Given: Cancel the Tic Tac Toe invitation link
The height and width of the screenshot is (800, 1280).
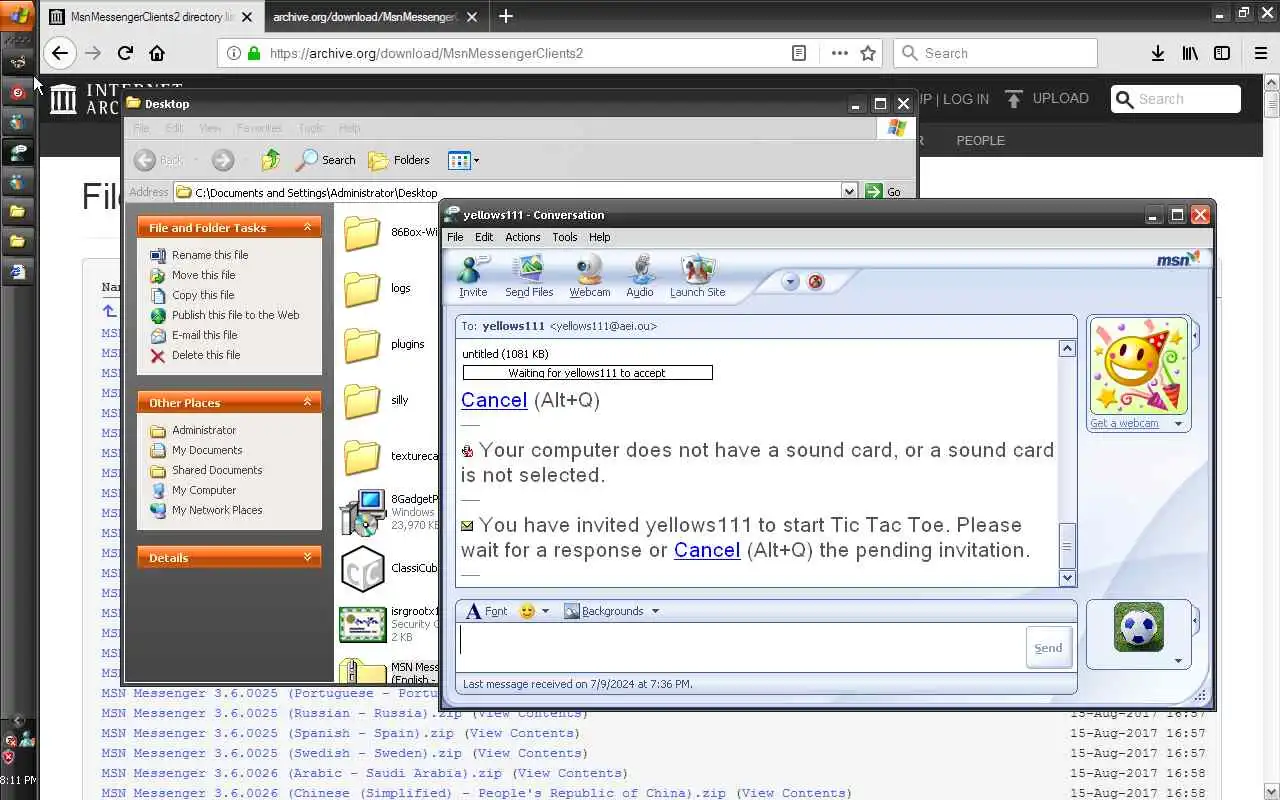Looking at the screenshot, I should [707, 550].
